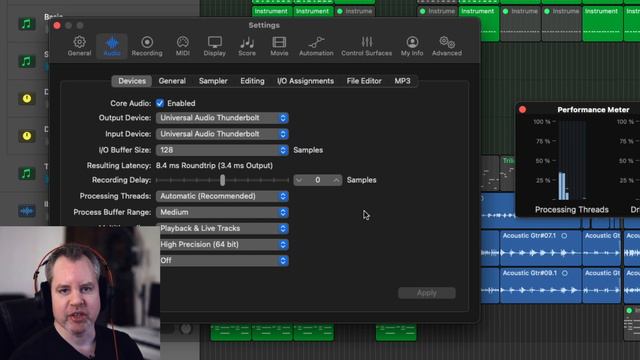
Task: Switch to Editing tab
Action: [252, 81]
